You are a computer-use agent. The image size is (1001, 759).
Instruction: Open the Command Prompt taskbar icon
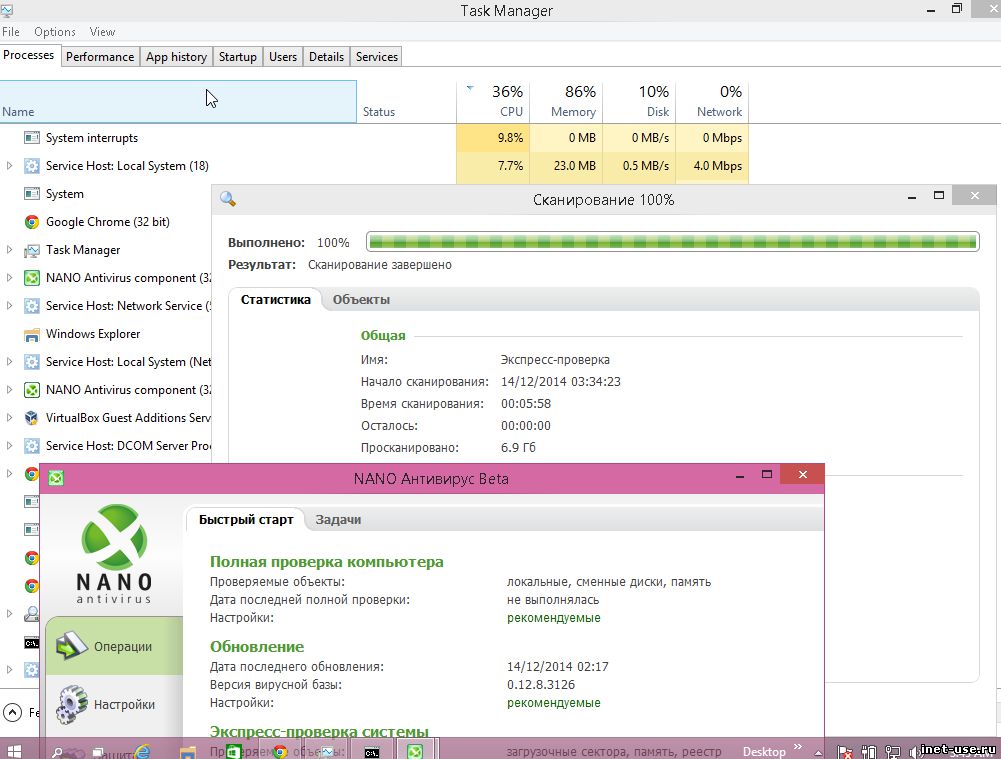click(x=372, y=752)
